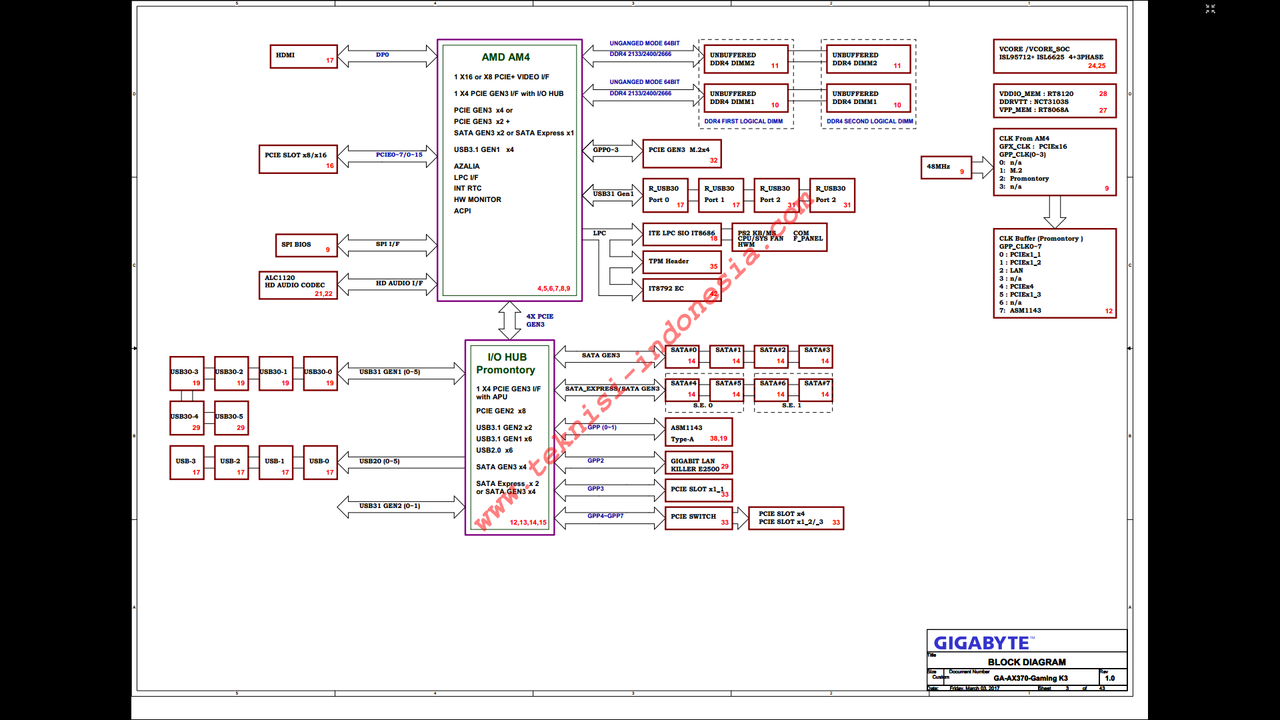Click the USB-0 block
1280x720 pixels.
(x=320, y=462)
